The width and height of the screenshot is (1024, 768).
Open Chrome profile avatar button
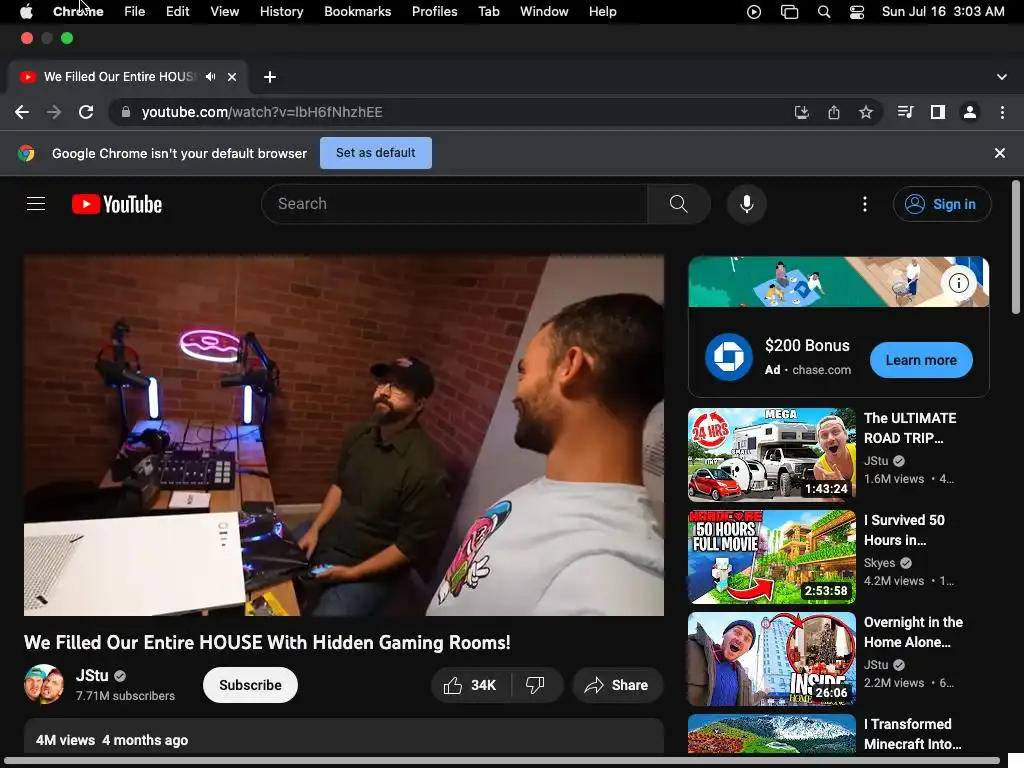coord(970,112)
